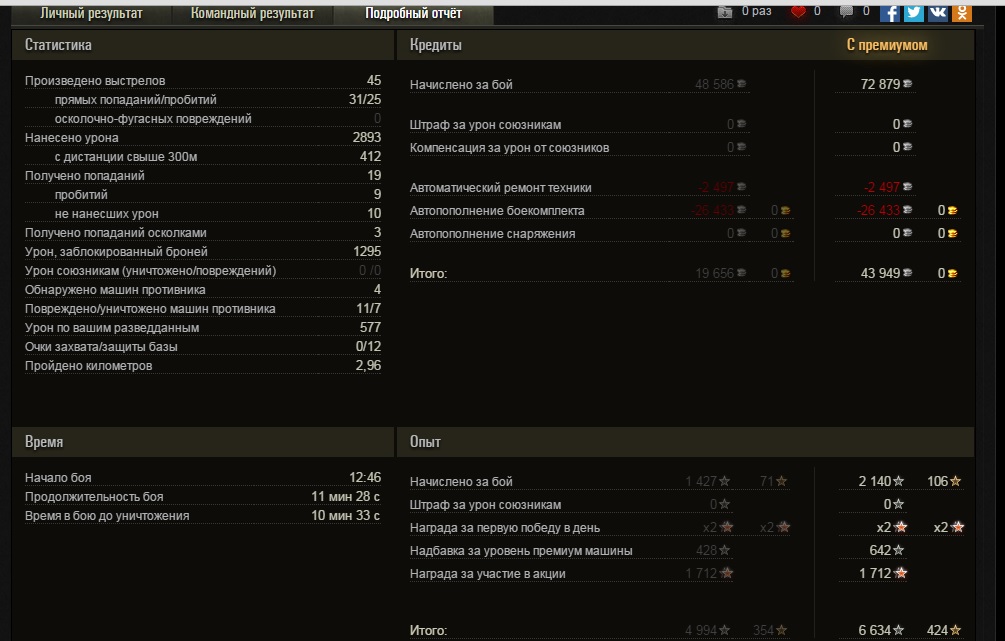Select the Награда за участие в акции label
Screen dimensions: 1005x641
click(488, 574)
